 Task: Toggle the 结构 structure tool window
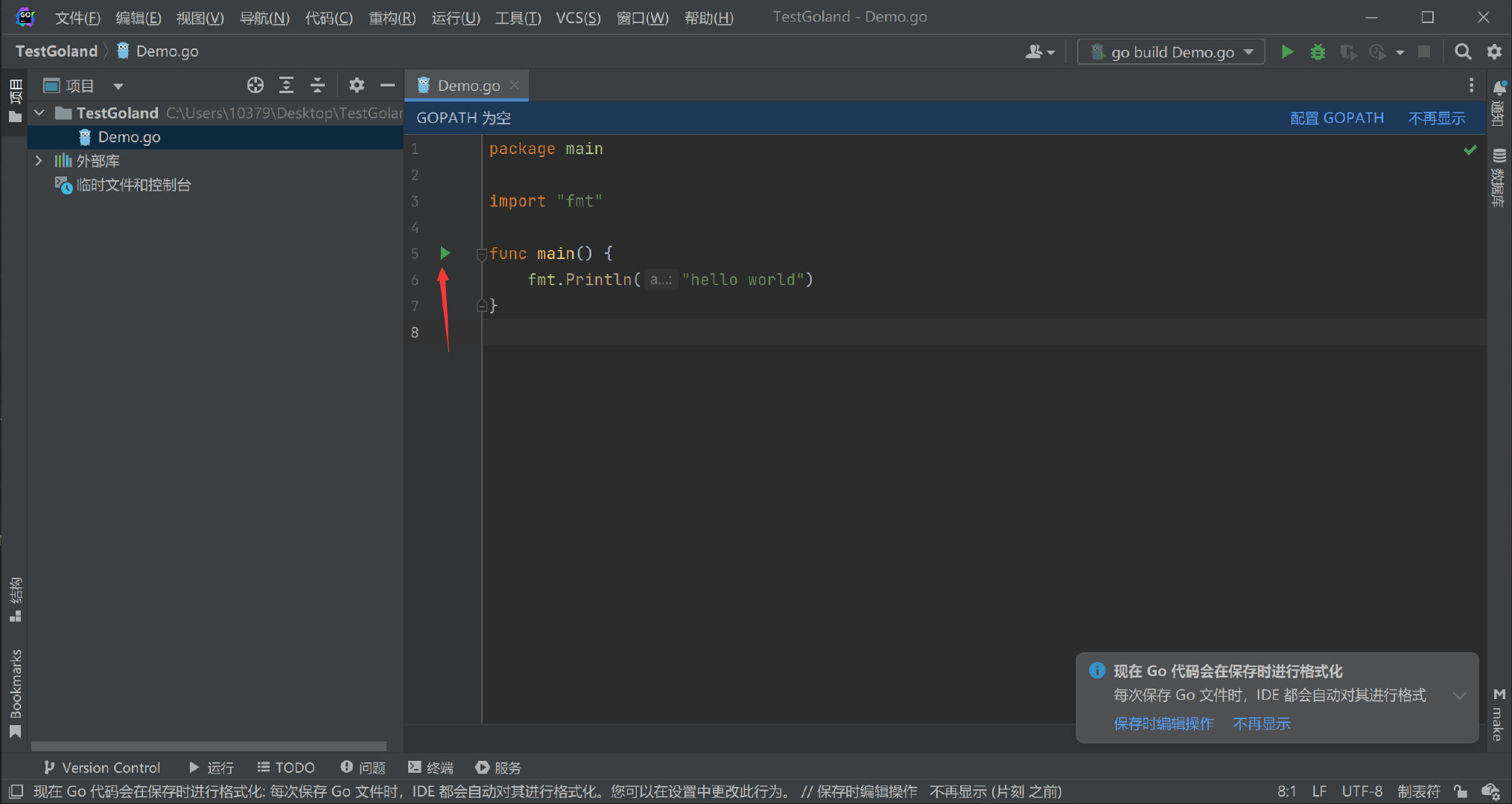[x=16, y=599]
